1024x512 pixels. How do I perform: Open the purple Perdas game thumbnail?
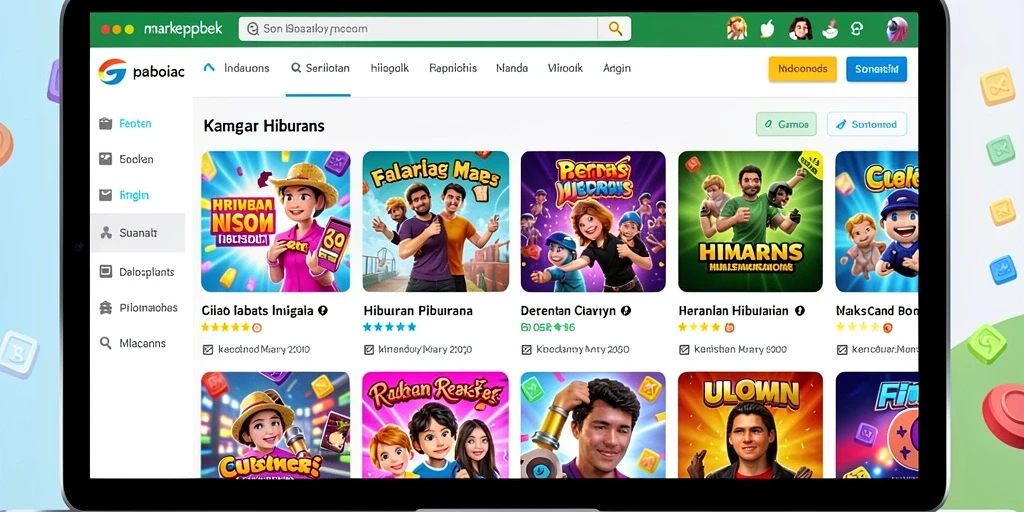pyautogui.click(x=593, y=221)
